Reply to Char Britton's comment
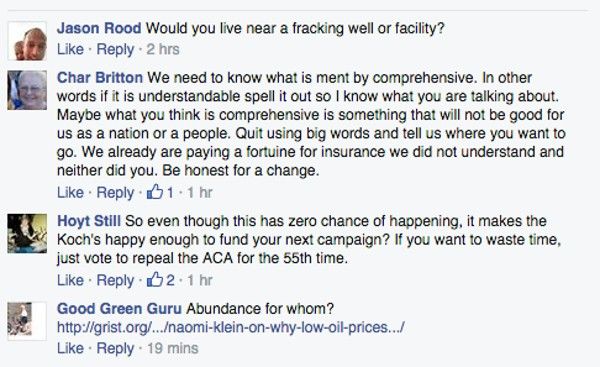This screenshot has height=367, width=600. [x=115, y=193]
